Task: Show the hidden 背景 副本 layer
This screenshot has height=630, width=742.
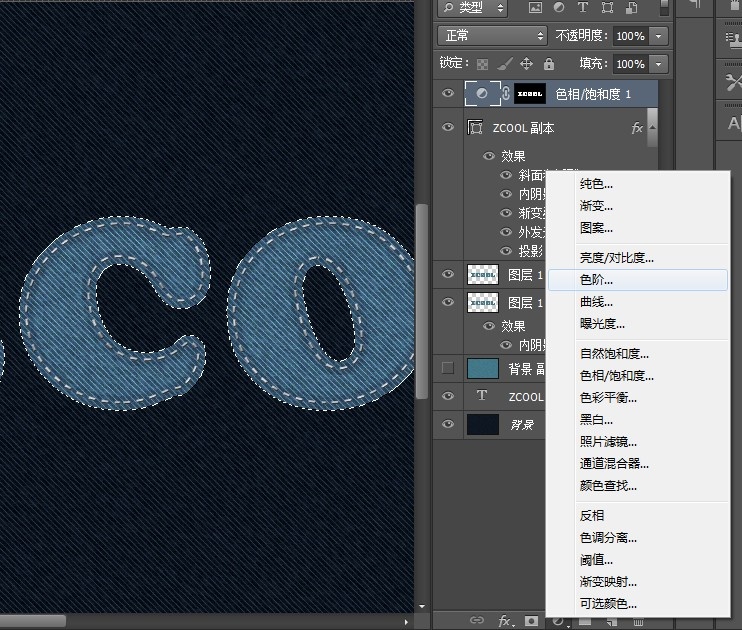Action: [x=448, y=368]
